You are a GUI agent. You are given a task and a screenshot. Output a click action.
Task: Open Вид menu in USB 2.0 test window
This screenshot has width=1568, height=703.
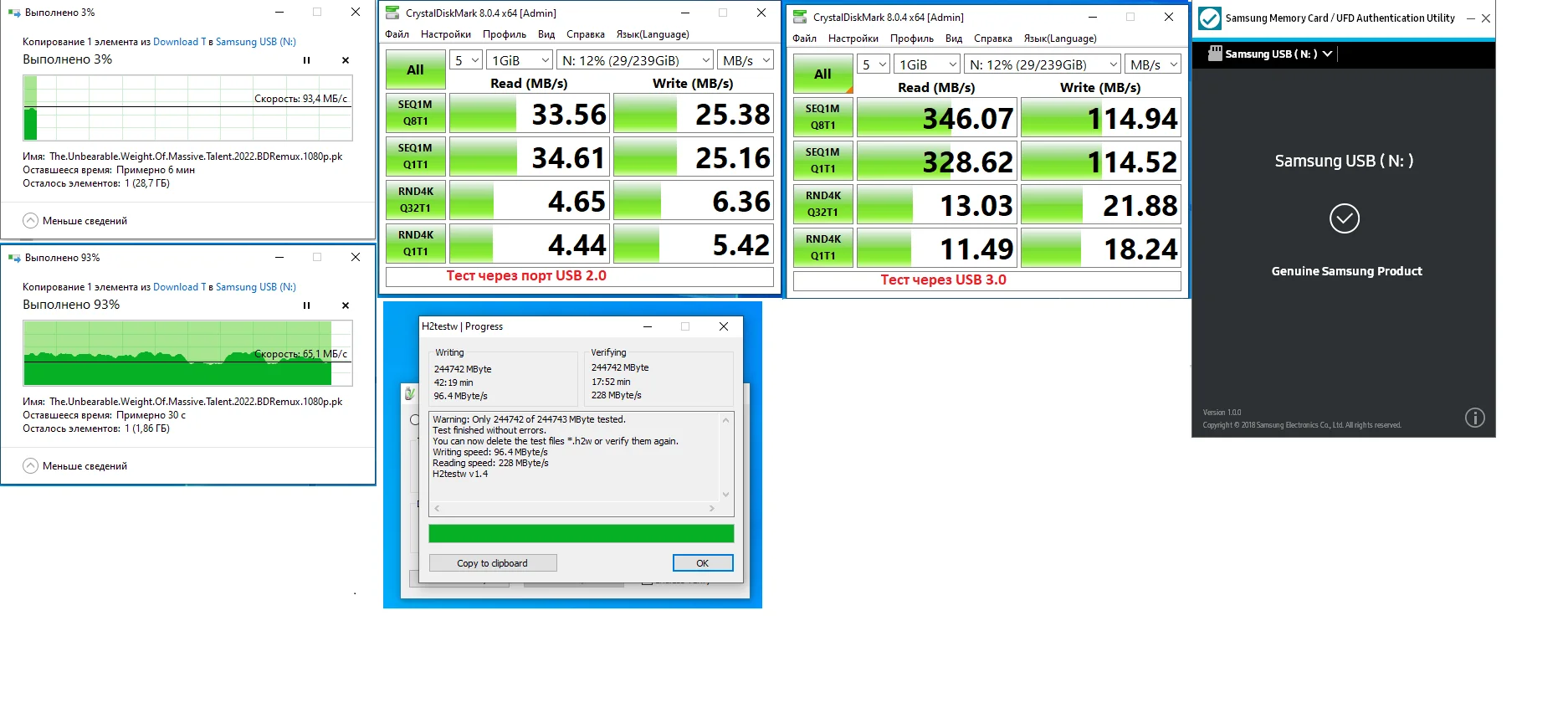[546, 34]
